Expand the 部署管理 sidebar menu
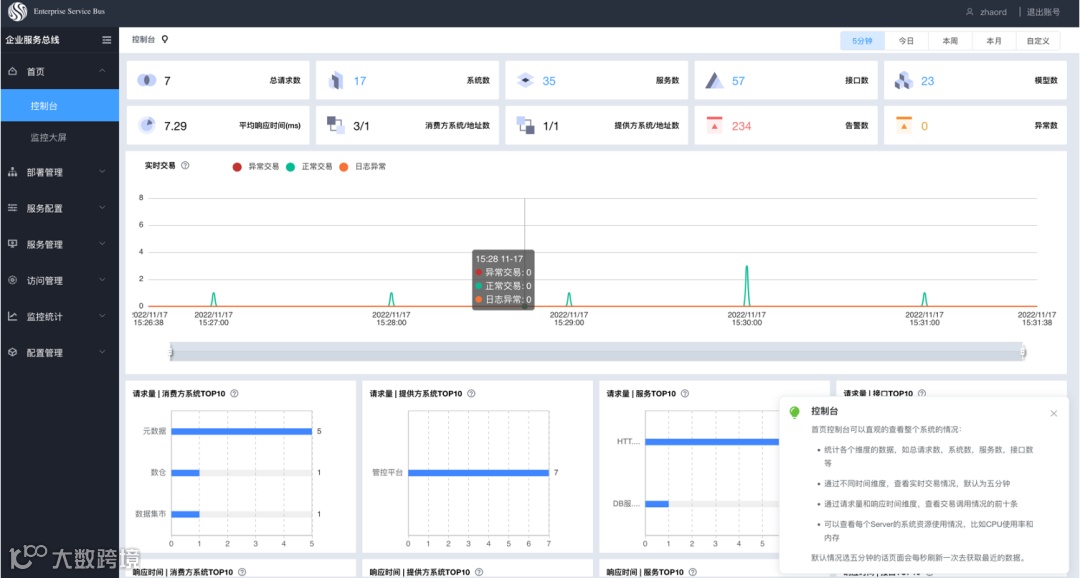 pyautogui.click(x=59, y=172)
